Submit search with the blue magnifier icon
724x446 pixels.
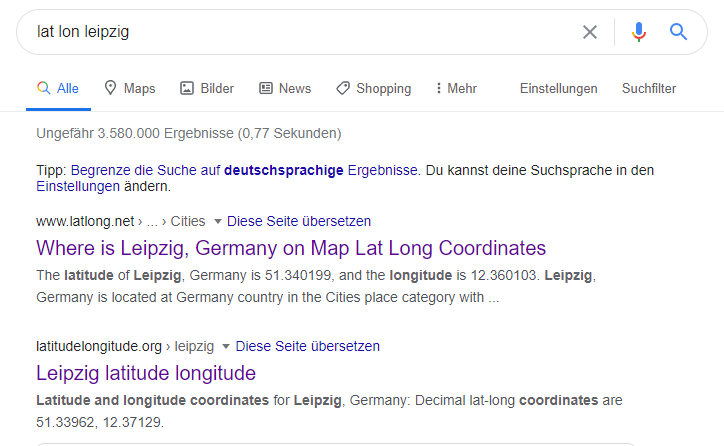pos(678,32)
